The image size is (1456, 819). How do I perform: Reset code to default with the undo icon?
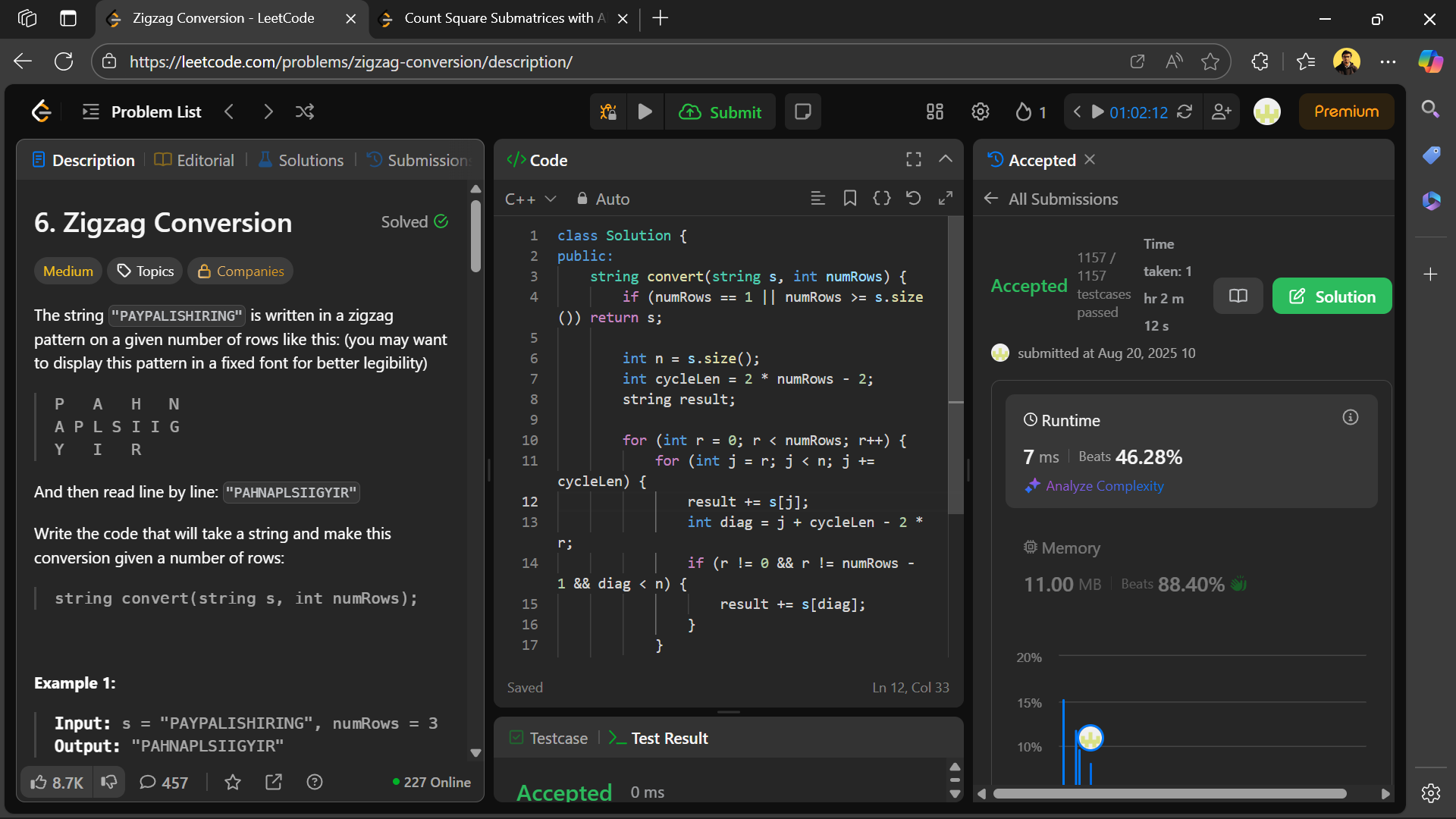click(x=913, y=199)
